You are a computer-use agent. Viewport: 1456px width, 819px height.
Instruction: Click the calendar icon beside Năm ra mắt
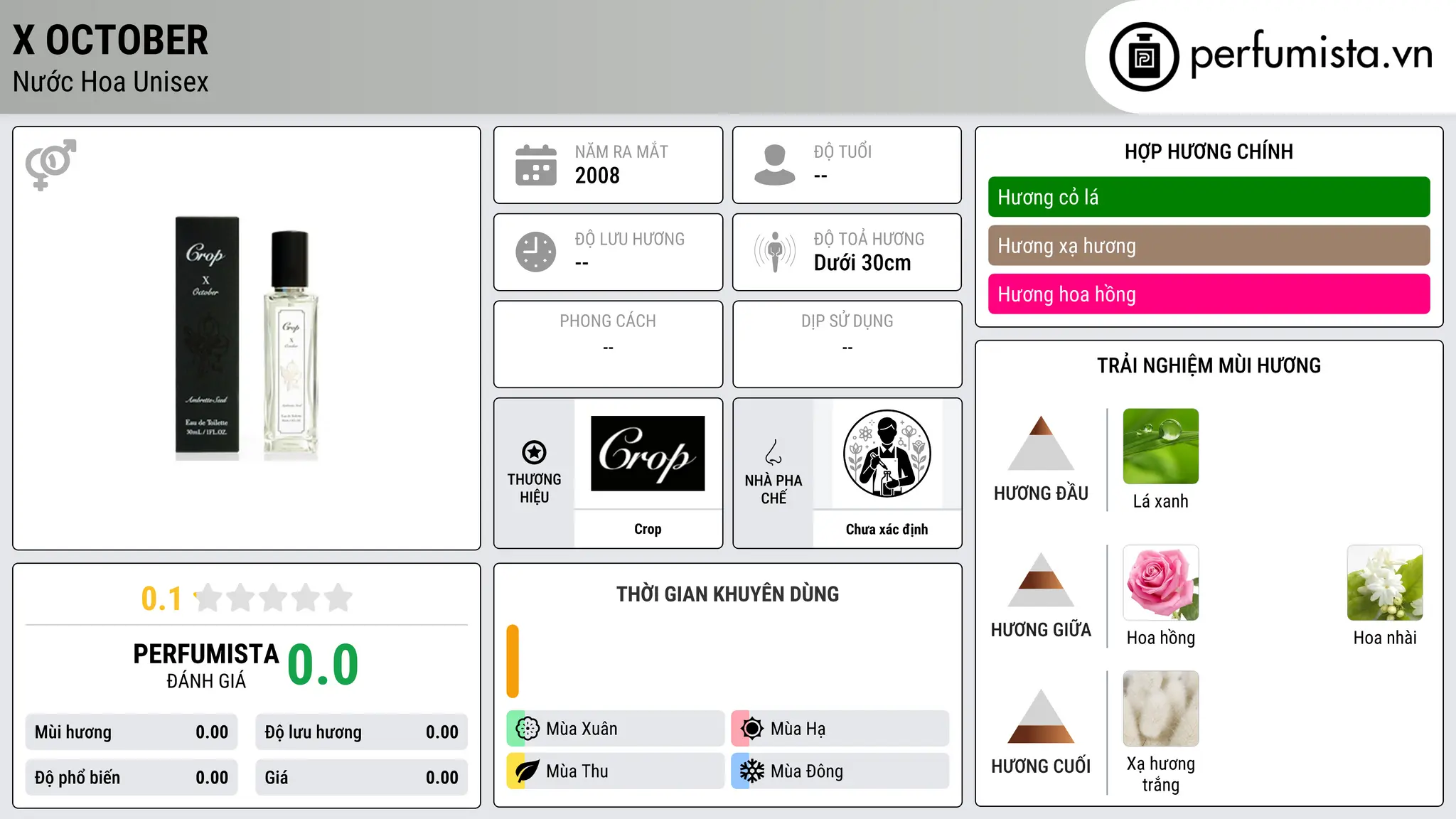(536, 165)
